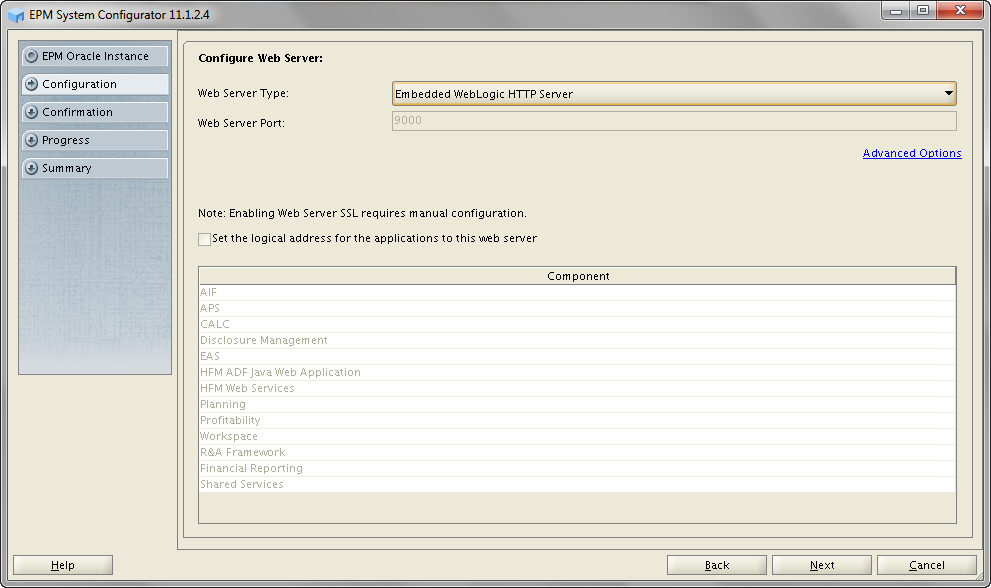Select the Configuration step
The height and width of the screenshot is (588, 991).
tap(95, 84)
